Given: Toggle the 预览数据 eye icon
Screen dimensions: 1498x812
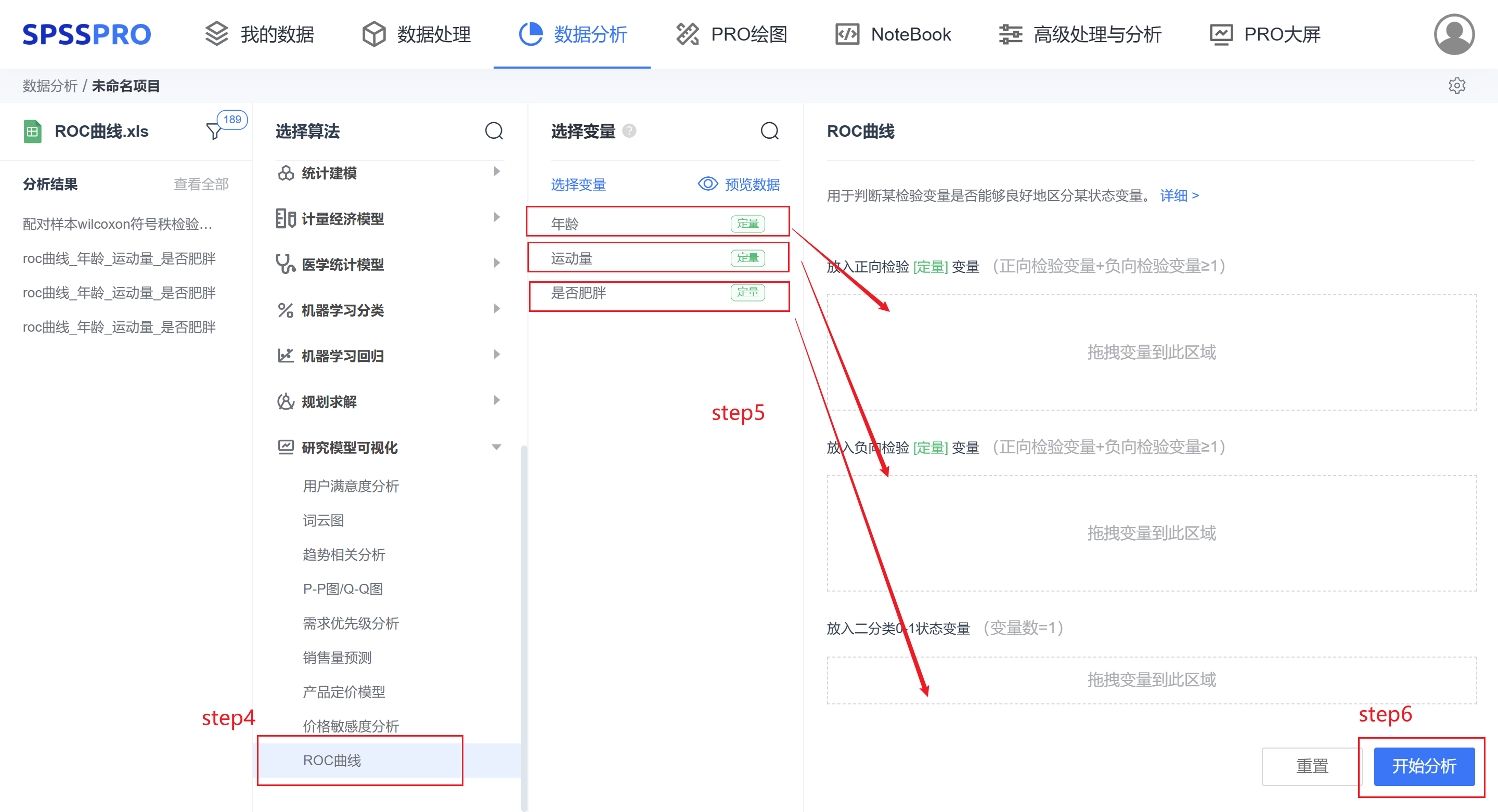Looking at the screenshot, I should click(x=707, y=184).
